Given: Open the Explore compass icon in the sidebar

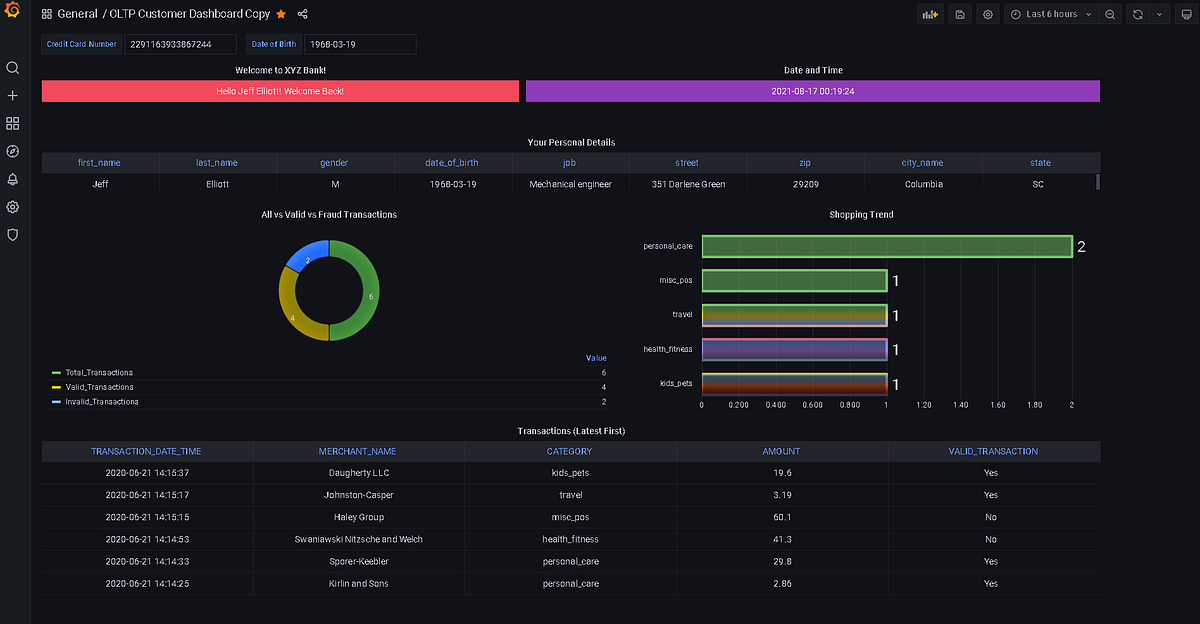Looking at the screenshot, I should pos(12,151).
